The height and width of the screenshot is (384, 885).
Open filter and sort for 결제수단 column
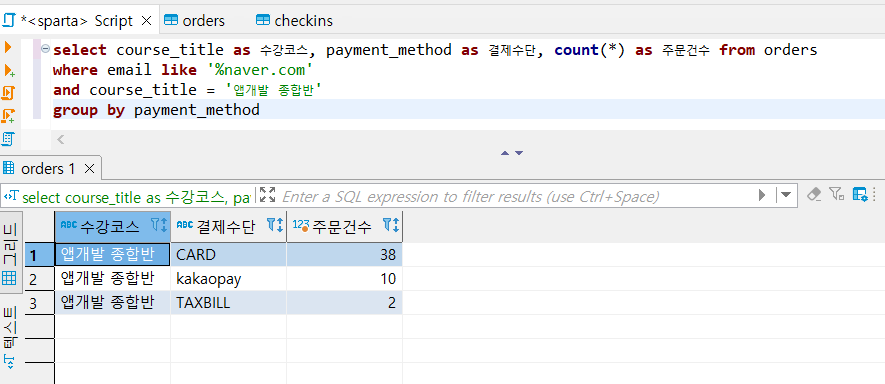pos(275,226)
